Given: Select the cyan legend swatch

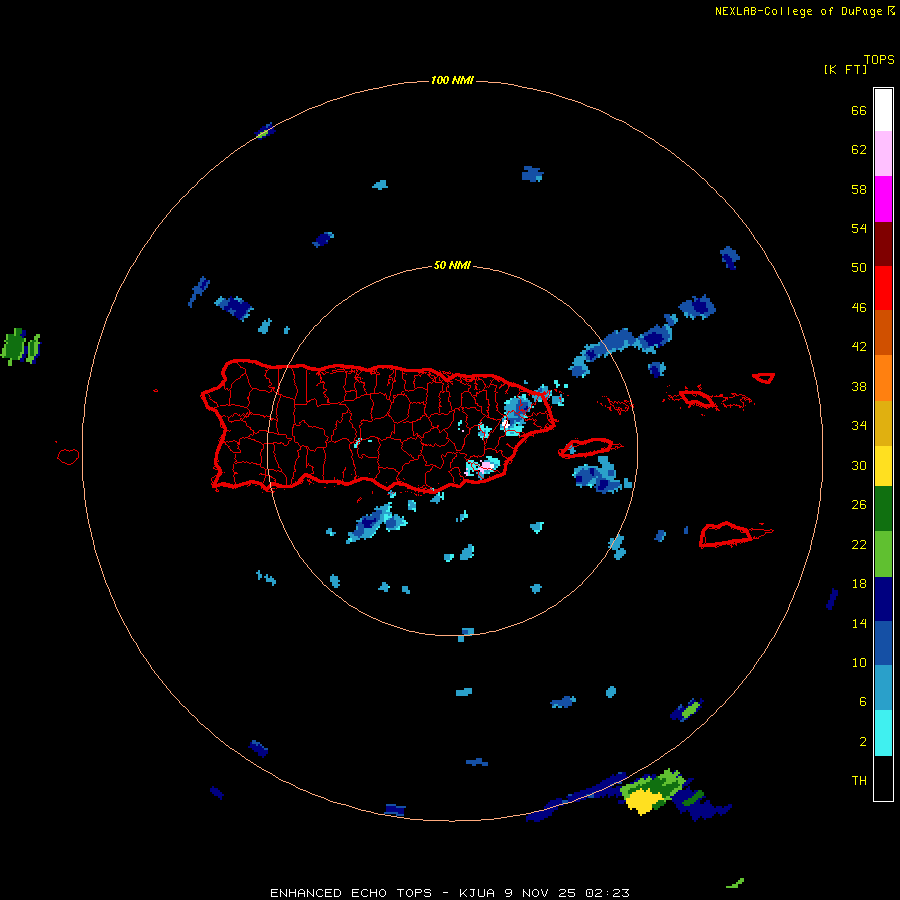Looking at the screenshot, I should (883, 733).
